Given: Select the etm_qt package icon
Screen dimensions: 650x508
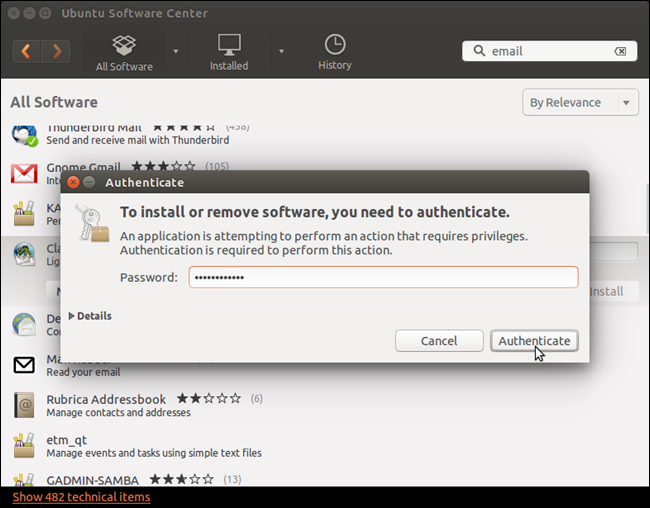Looking at the screenshot, I should coord(24,445).
